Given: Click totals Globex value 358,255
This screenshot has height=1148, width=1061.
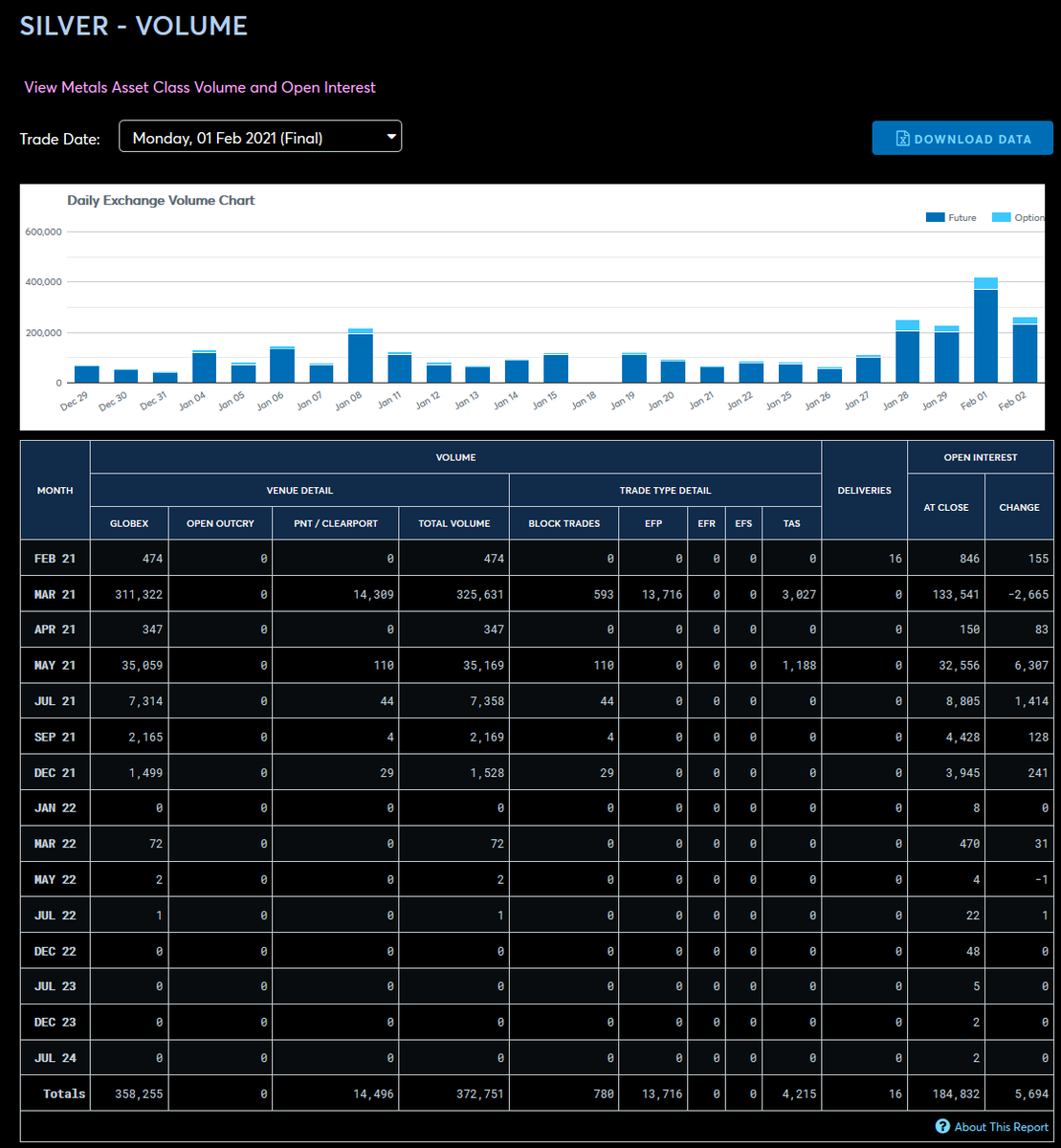Looking at the screenshot, I should click(137, 1093).
